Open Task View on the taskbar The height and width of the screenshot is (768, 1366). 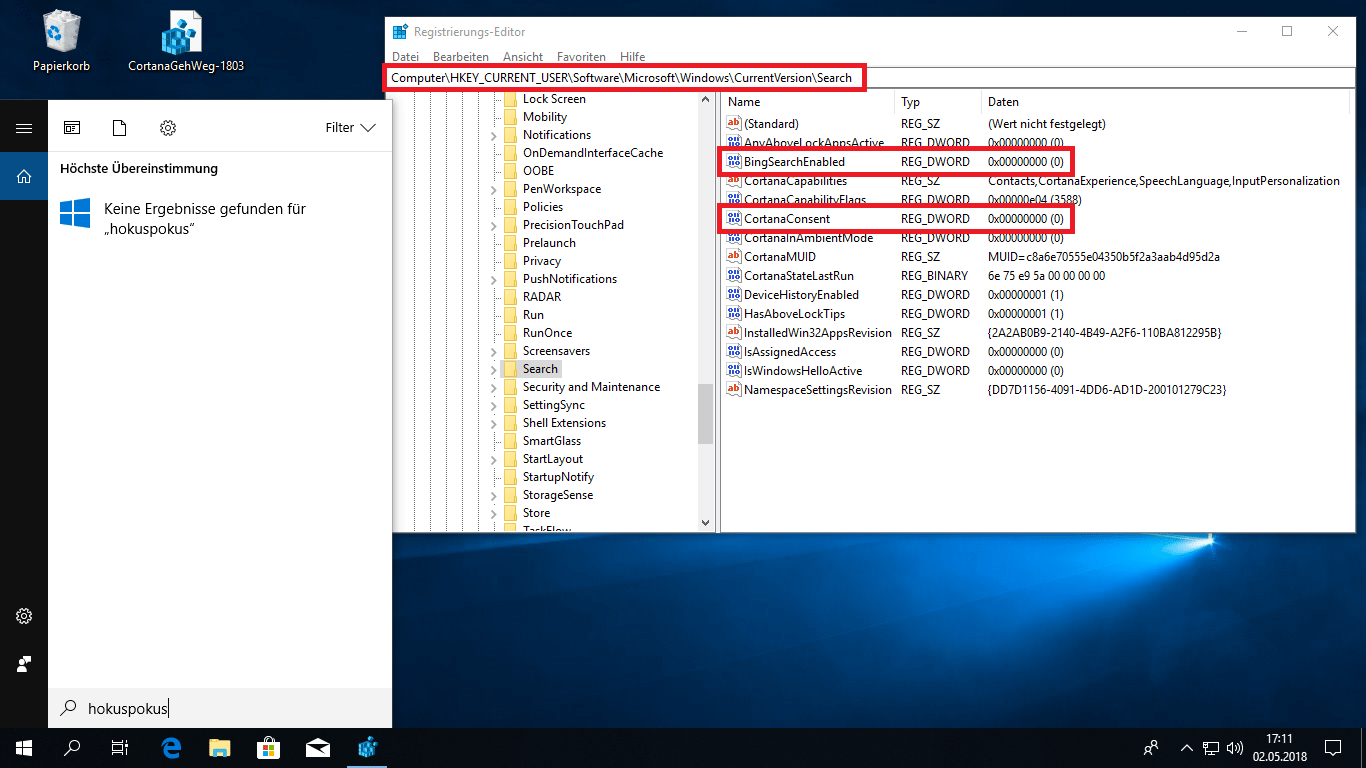(120, 747)
